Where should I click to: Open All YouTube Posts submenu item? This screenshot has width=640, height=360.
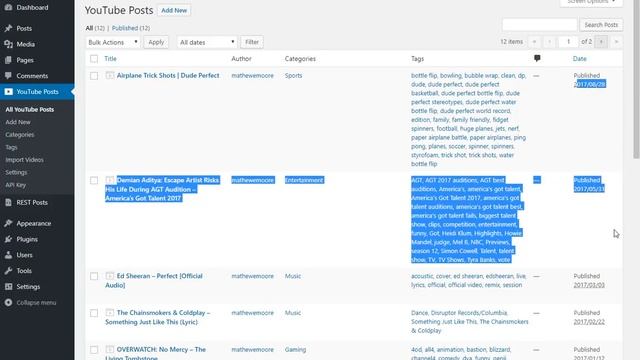tap(29, 109)
